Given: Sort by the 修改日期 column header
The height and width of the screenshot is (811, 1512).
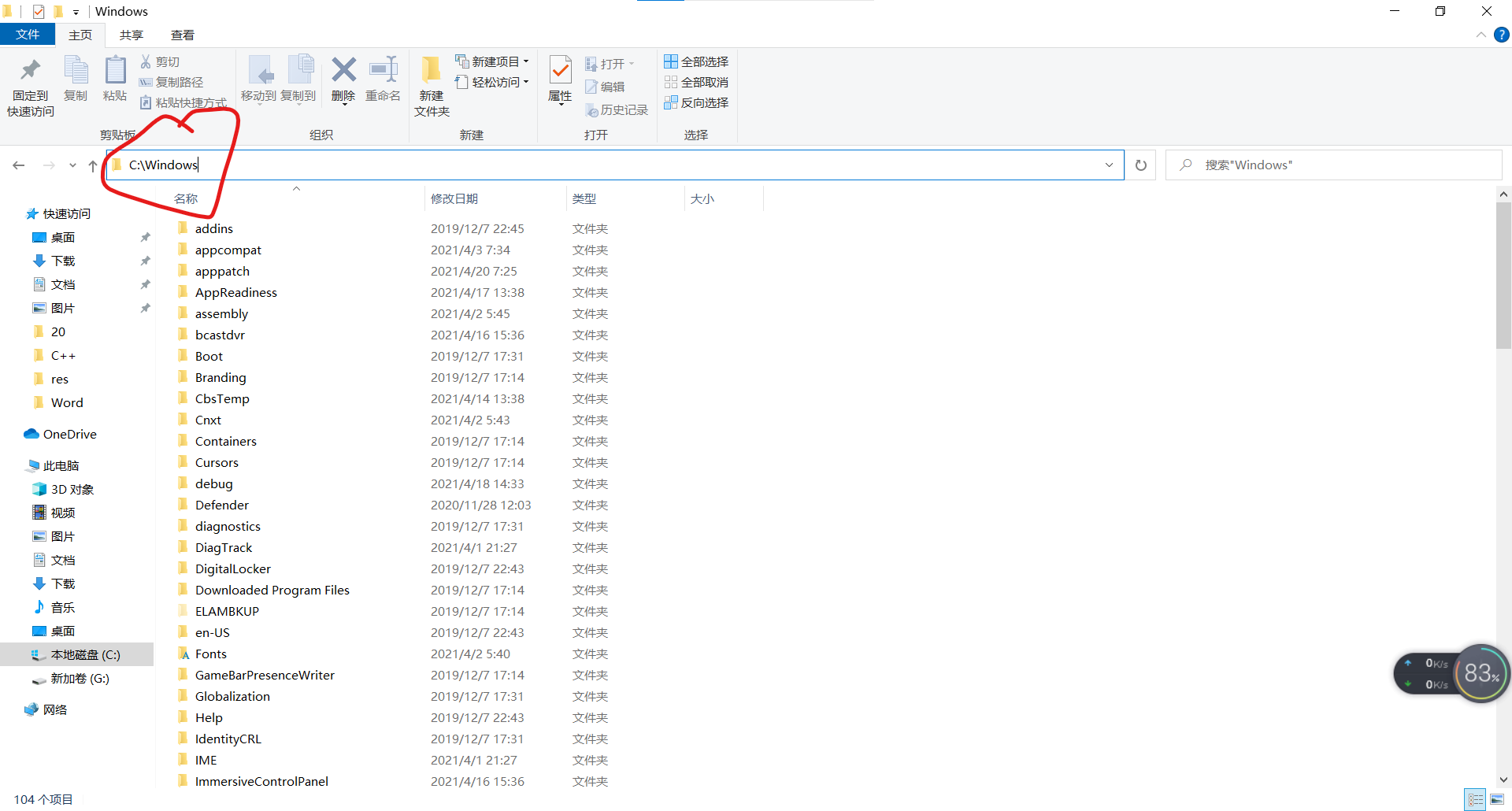Looking at the screenshot, I should click(x=454, y=199).
